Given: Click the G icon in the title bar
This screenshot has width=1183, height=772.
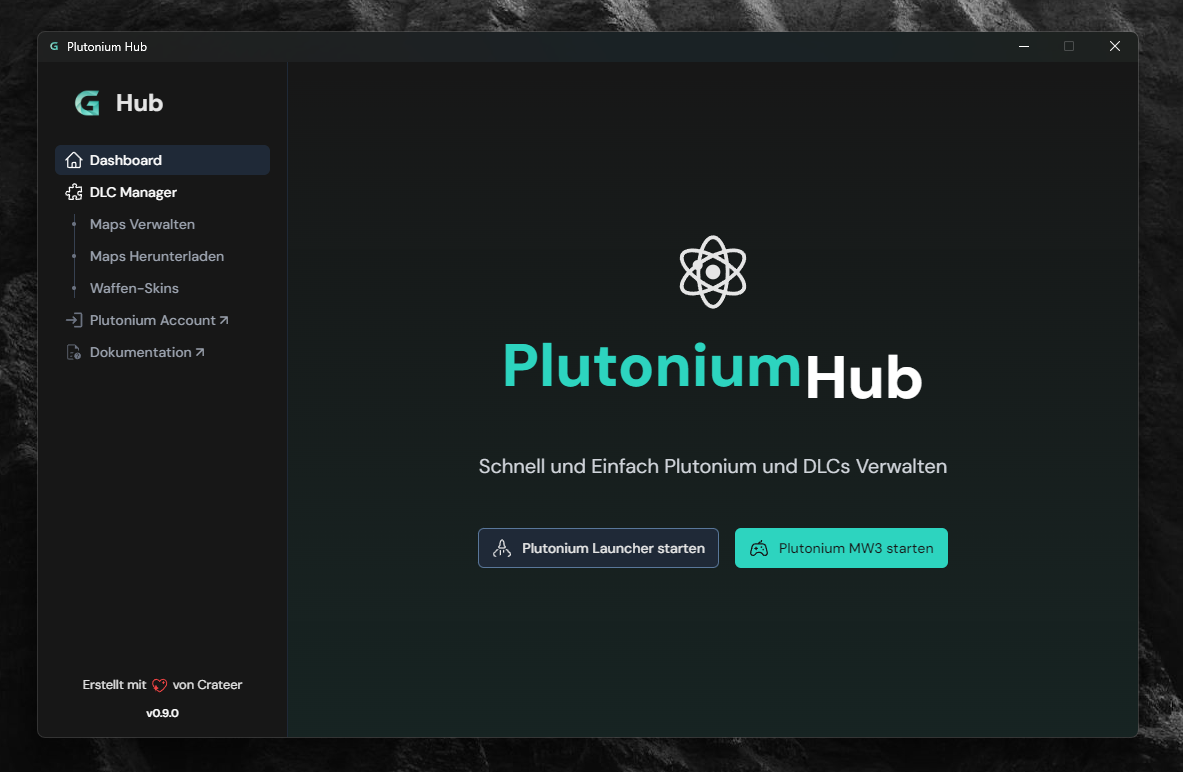Looking at the screenshot, I should [x=55, y=46].
